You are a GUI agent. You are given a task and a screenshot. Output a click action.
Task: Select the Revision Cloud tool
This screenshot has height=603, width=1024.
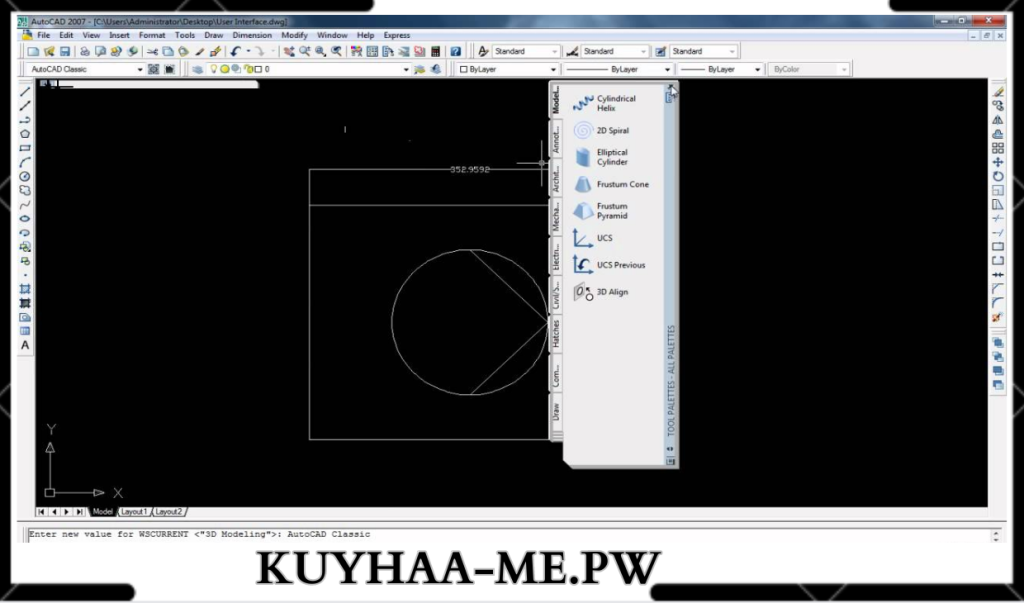(25, 191)
